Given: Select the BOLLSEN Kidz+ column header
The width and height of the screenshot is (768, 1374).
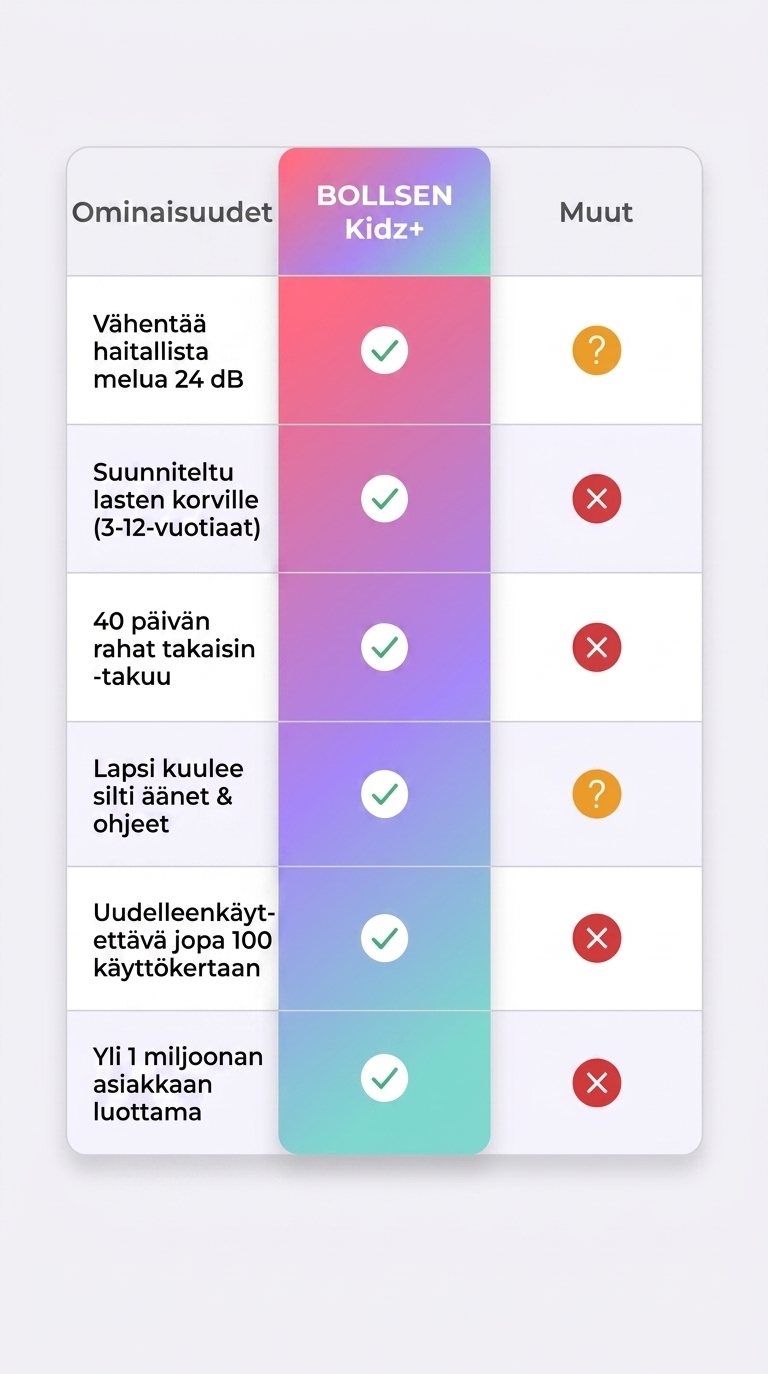Looking at the screenshot, I should [384, 211].
